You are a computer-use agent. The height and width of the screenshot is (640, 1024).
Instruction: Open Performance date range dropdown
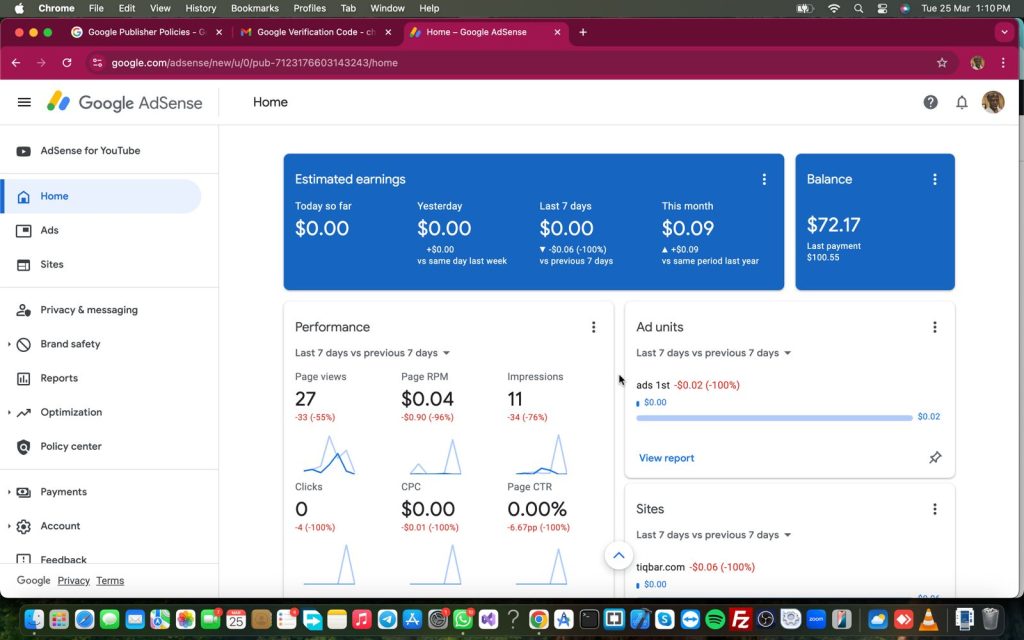tap(372, 353)
